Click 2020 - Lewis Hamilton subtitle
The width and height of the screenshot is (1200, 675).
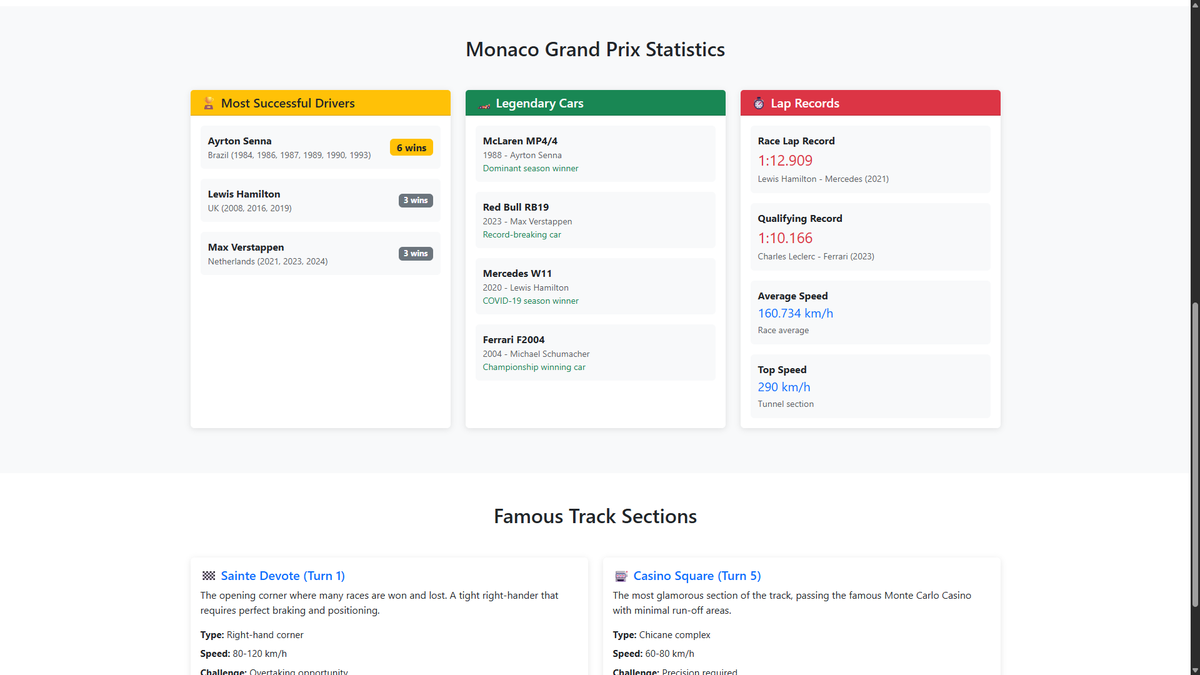(x=526, y=288)
